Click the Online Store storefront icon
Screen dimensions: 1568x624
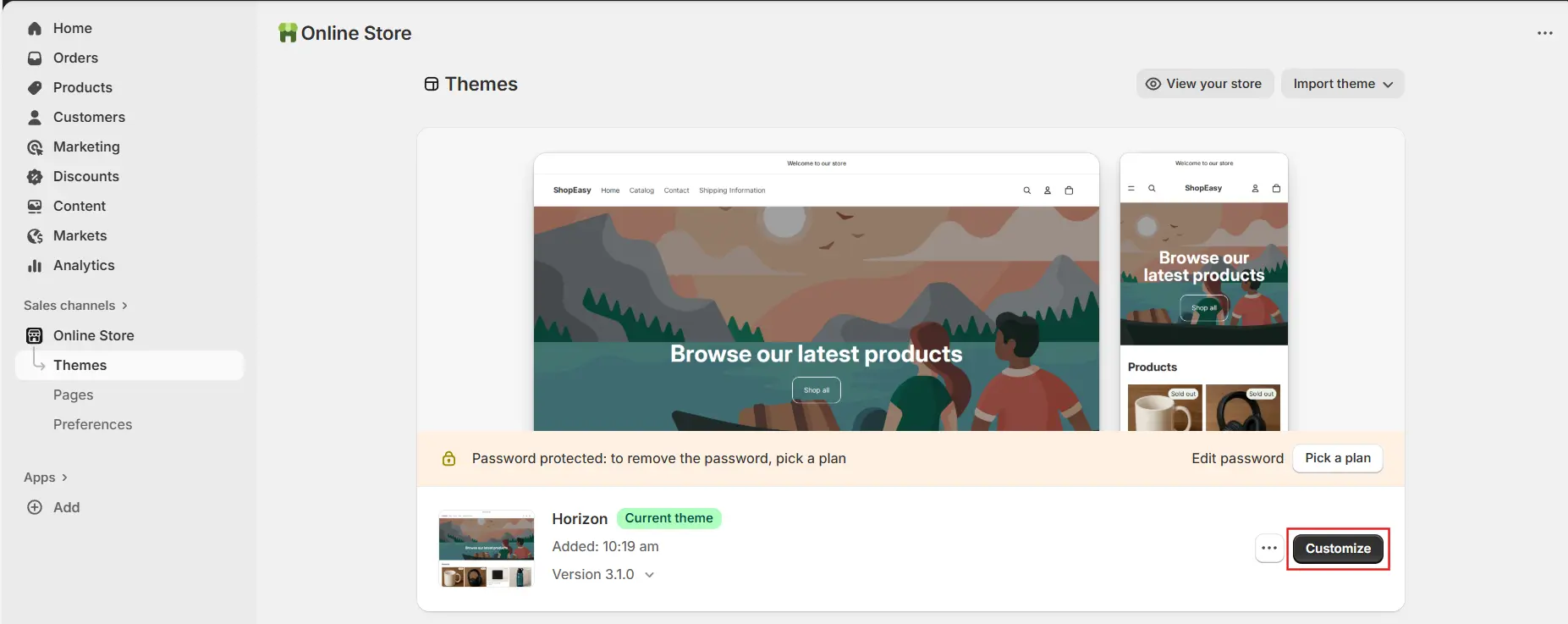35,335
